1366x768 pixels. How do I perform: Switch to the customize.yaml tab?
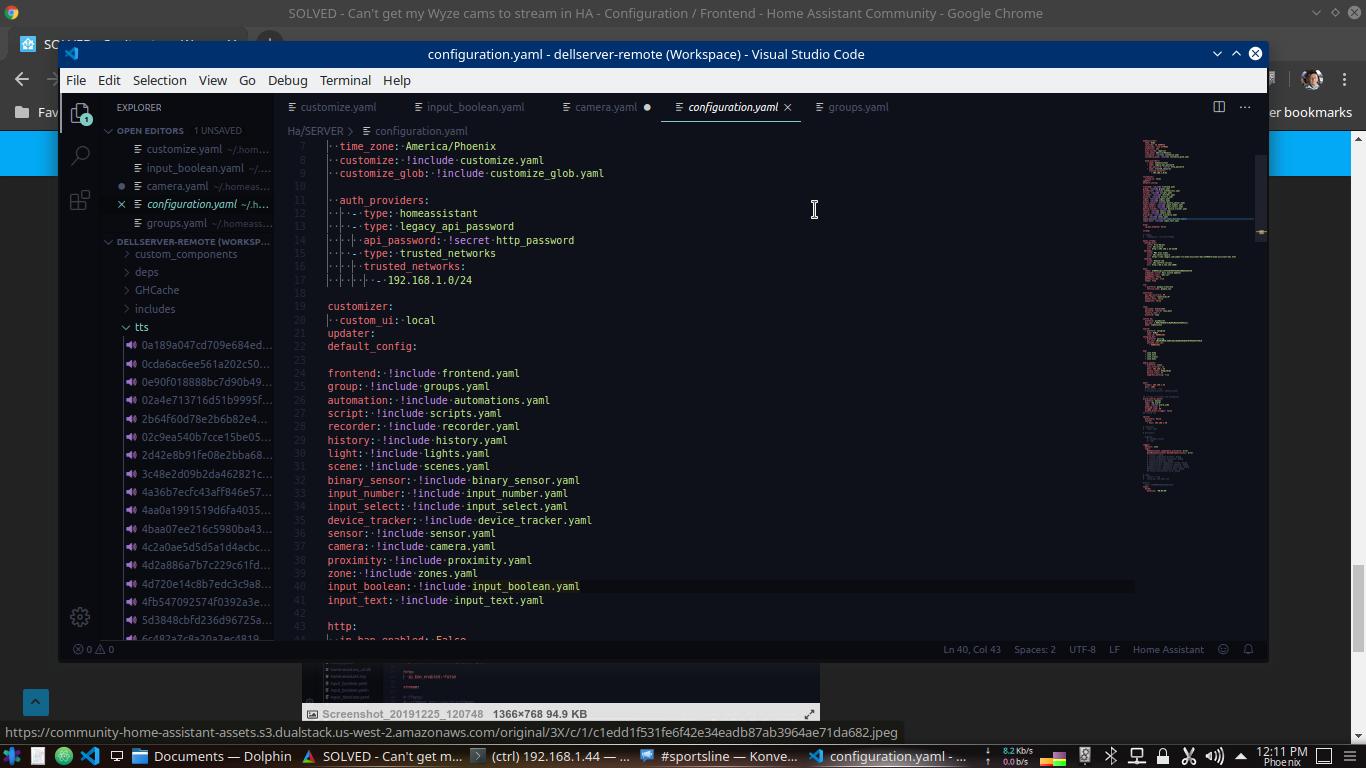click(x=337, y=107)
